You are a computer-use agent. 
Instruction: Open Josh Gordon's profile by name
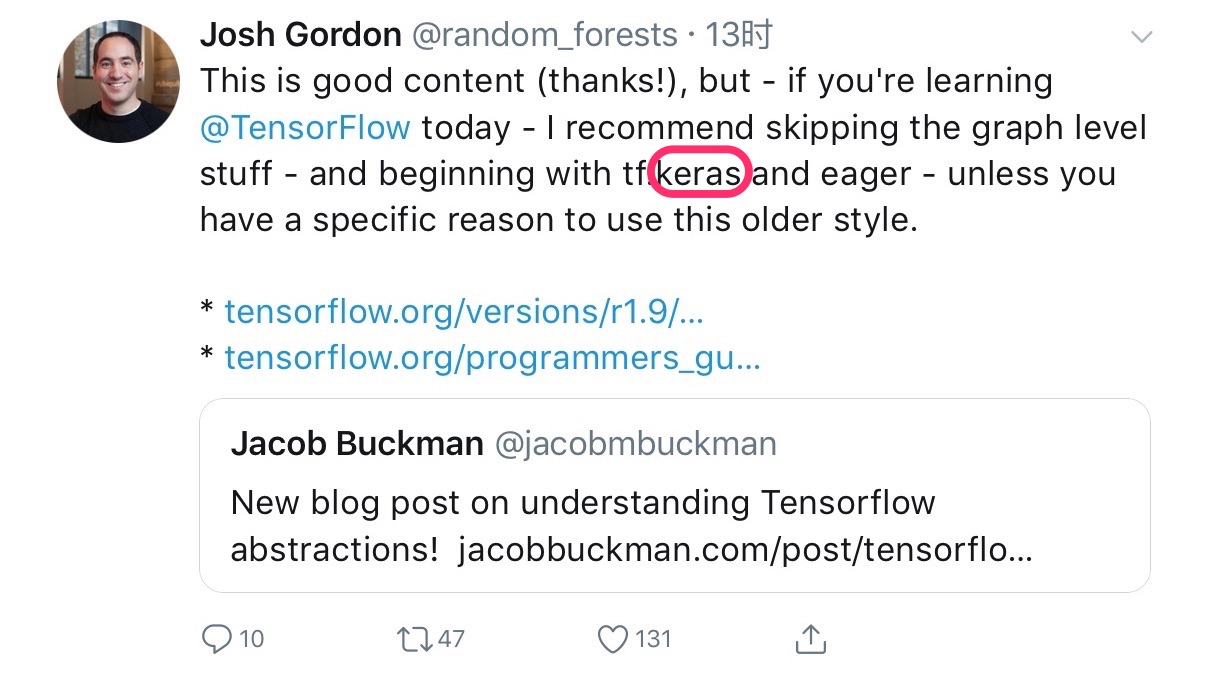[300, 36]
